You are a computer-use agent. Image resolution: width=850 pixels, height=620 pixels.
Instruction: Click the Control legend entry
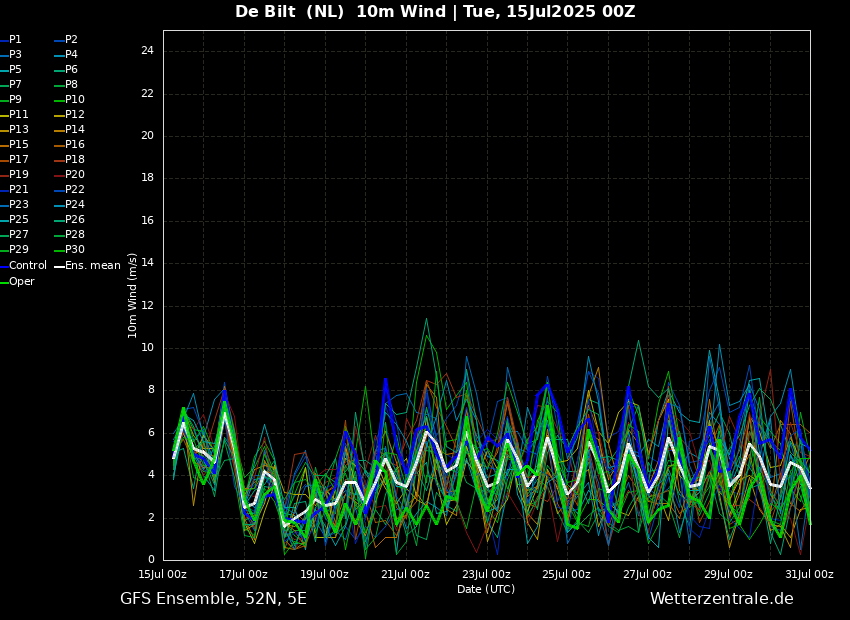point(24,266)
